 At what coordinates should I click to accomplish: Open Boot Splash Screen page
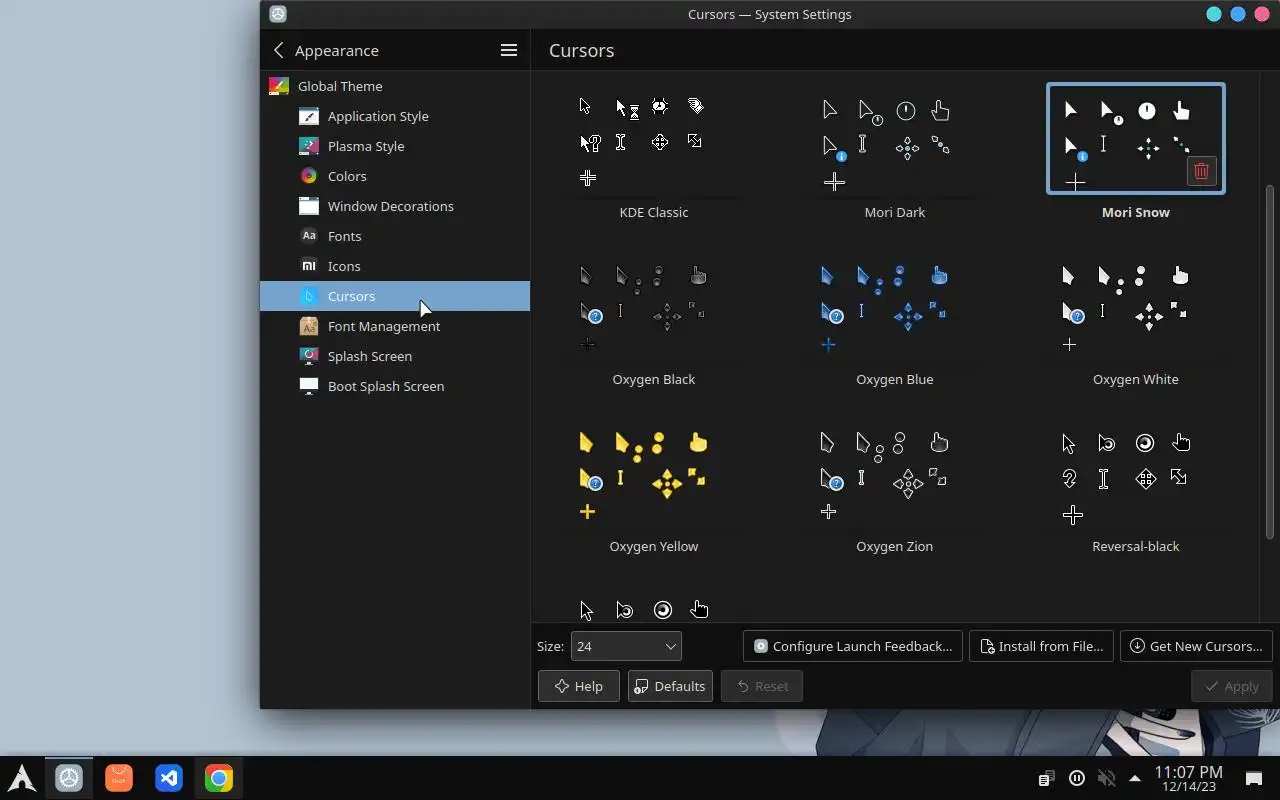pyautogui.click(x=395, y=386)
